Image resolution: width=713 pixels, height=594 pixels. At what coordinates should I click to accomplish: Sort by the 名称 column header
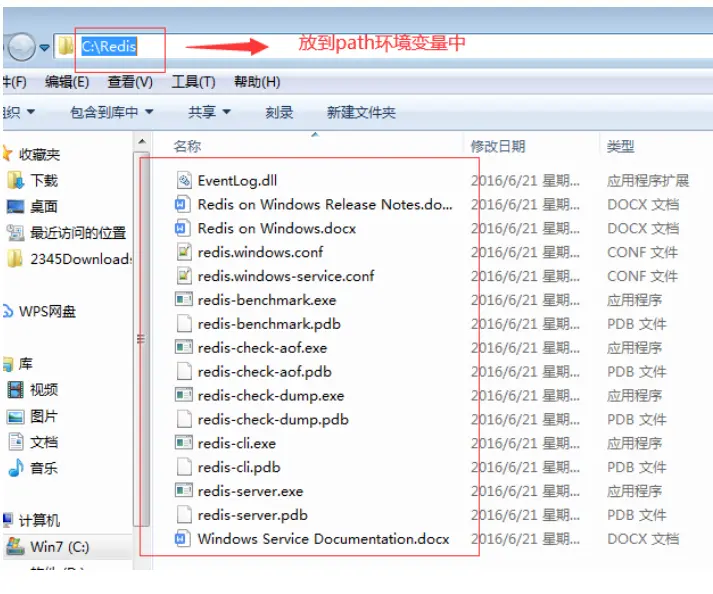(187, 146)
